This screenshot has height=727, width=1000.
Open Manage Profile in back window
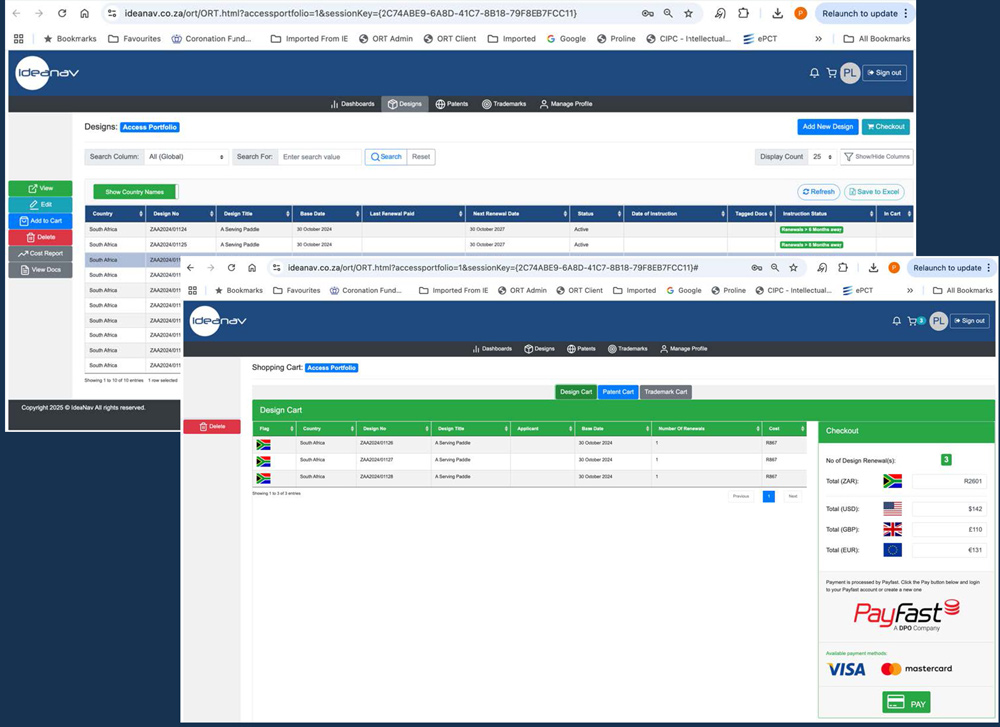[x=566, y=104]
